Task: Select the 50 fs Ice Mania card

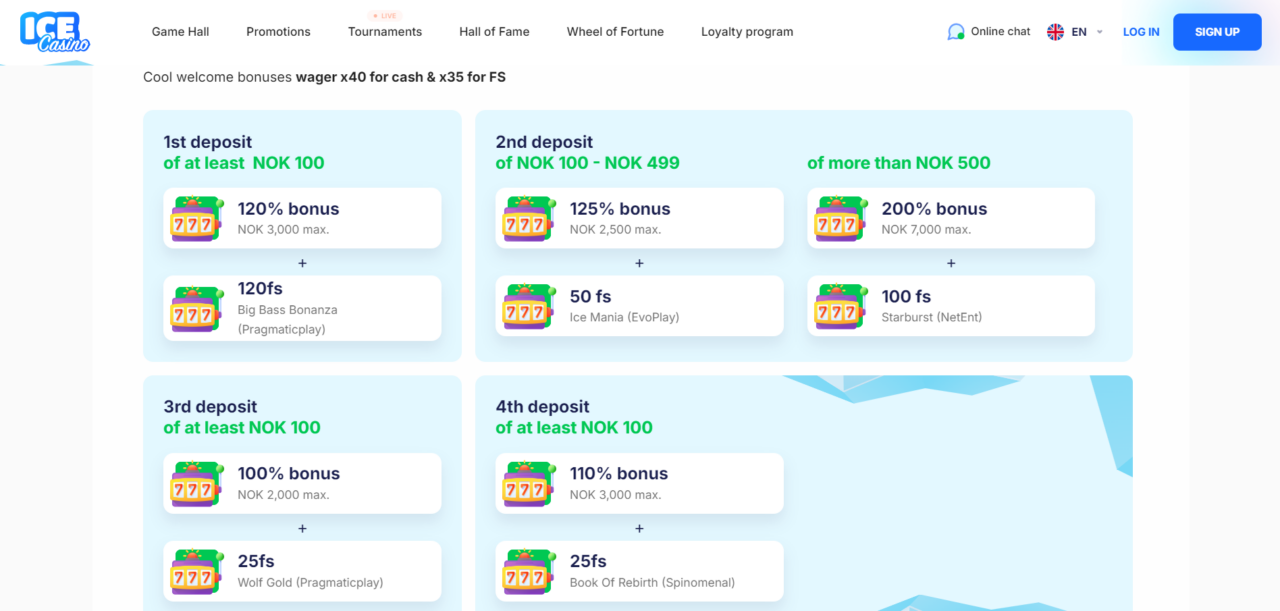Action: click(639, 306)
